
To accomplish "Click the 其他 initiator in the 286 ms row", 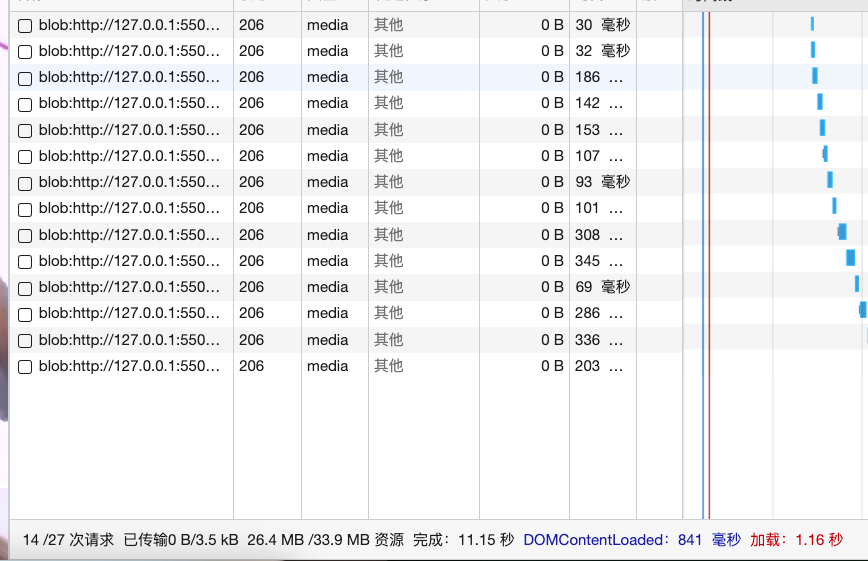I will coord(389,313).
